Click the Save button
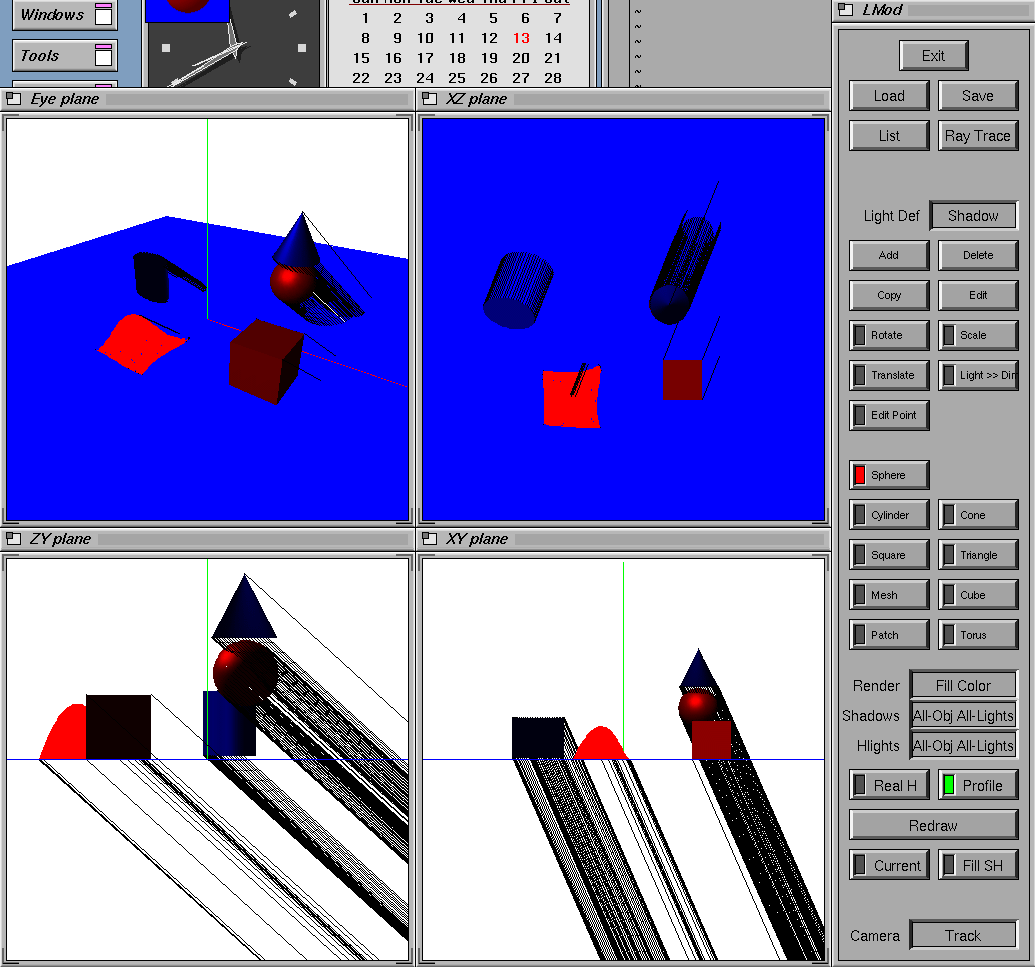This screenshot has width=1035, height=967. [978, 96]
